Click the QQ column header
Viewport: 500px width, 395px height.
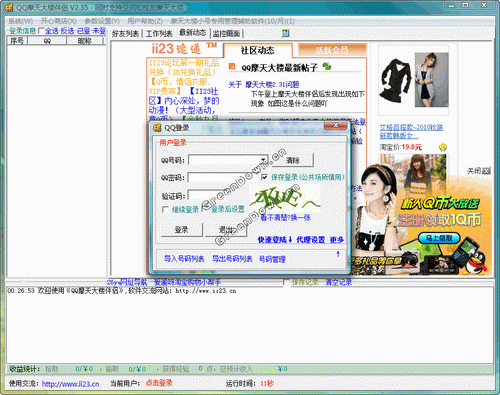[x=47, y=41]
